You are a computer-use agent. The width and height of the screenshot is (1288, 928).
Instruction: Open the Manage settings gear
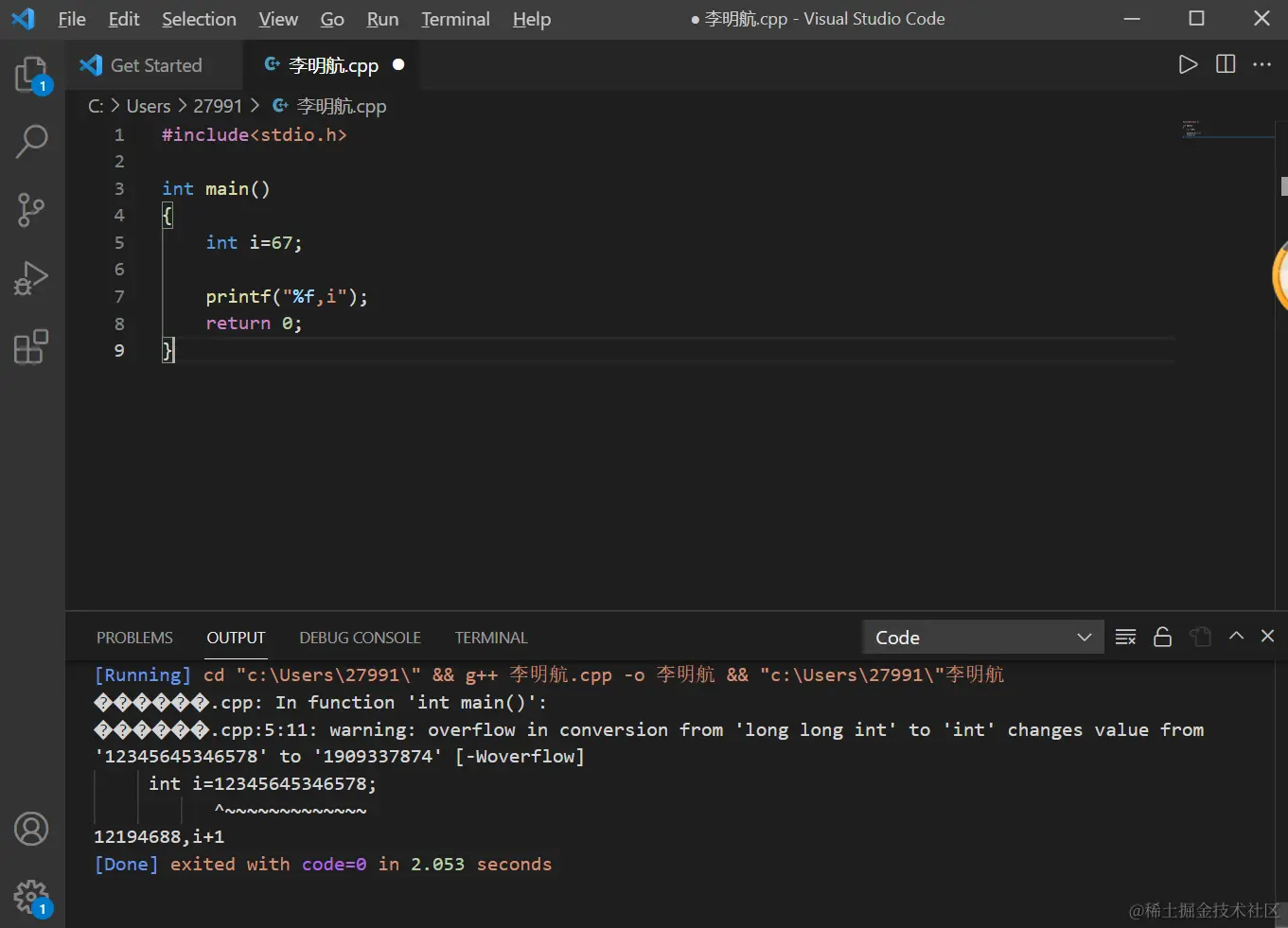click(x=31, y=897)
